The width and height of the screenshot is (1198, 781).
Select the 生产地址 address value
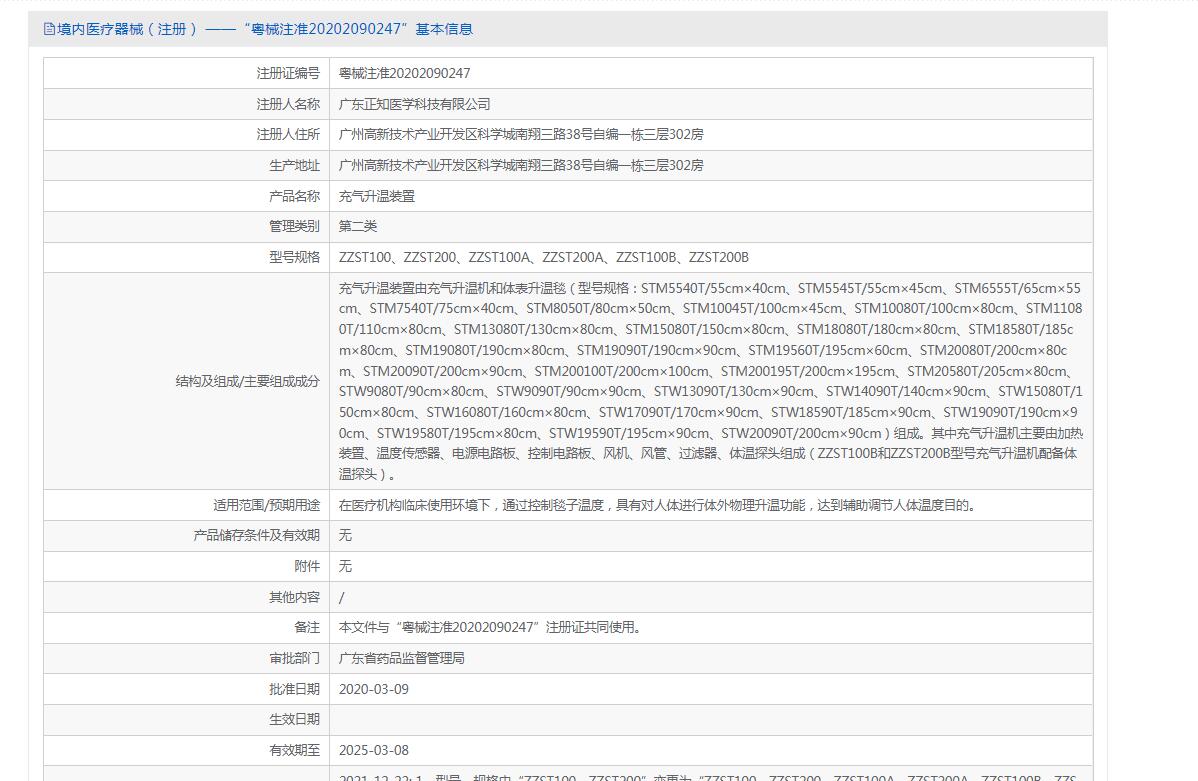tap(521, 165)
